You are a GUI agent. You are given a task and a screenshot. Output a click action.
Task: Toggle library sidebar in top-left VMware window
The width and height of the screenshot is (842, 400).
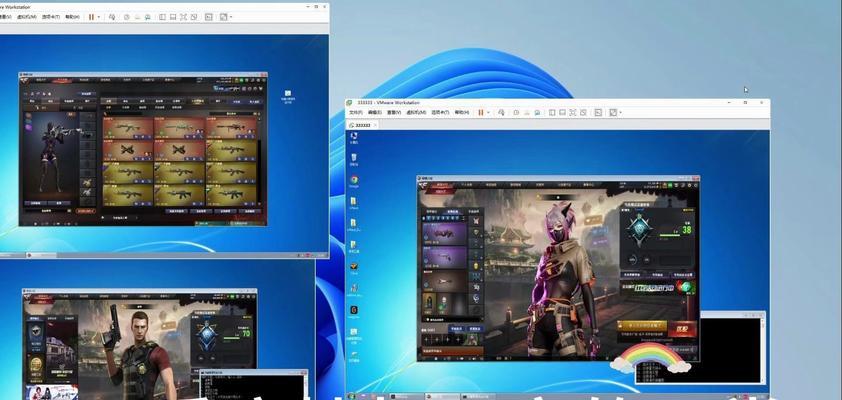pos(162,17)
